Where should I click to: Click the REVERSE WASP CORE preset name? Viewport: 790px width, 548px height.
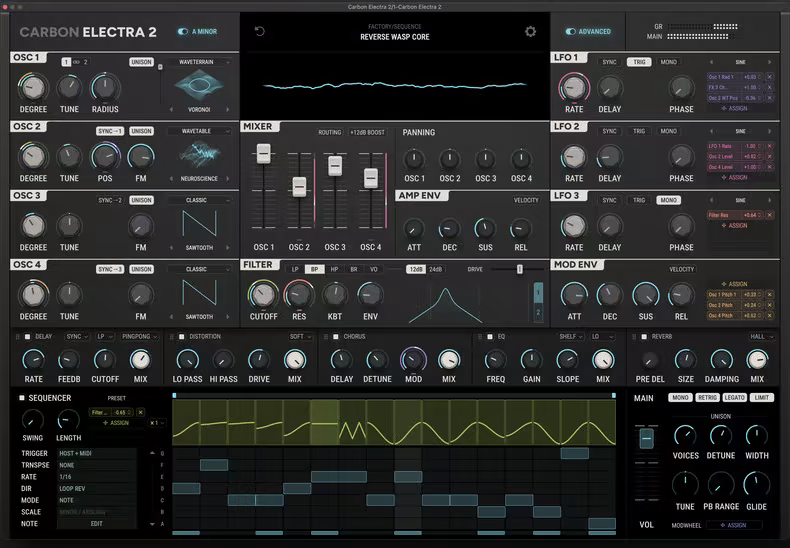pyautogui.click(x=394, y=37)
